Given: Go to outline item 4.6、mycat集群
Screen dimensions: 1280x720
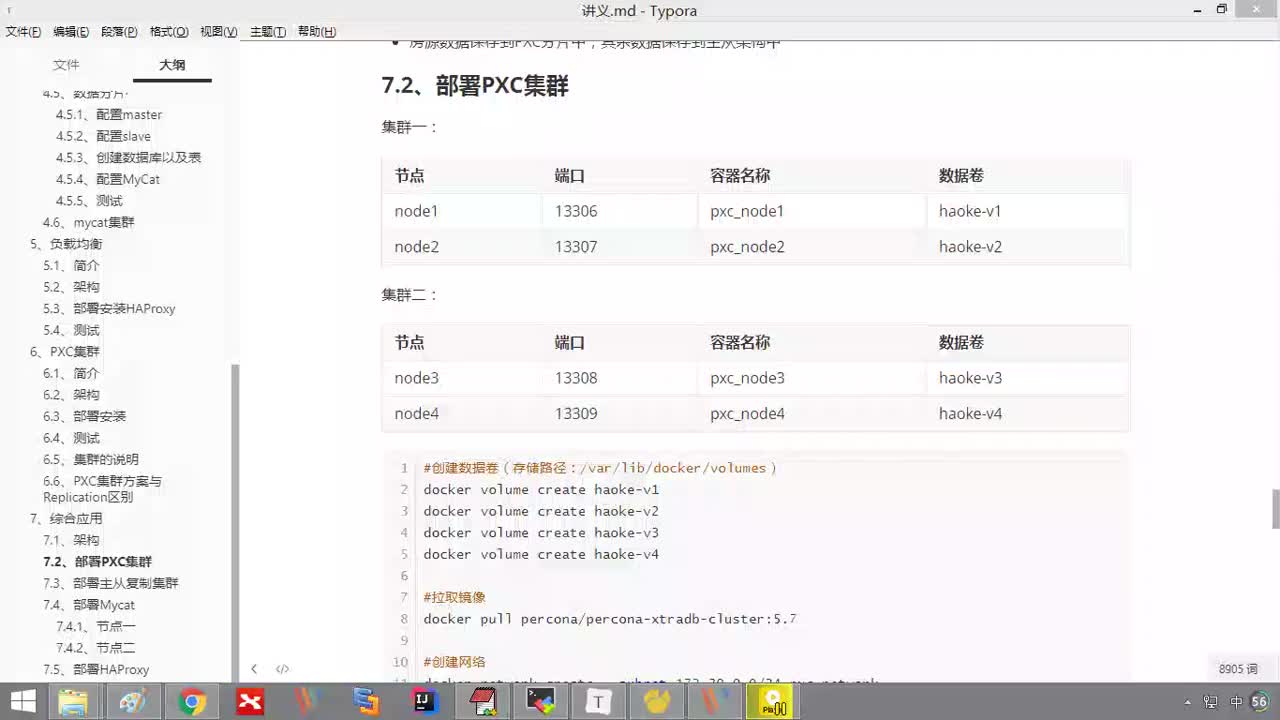Looking at the screenshot, I should click(x=89, y=222).
